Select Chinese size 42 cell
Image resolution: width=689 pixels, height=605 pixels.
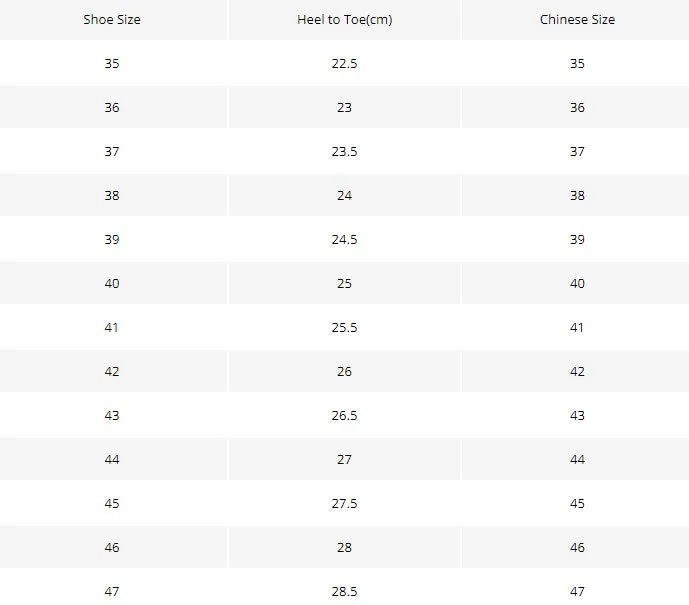tap(577, 371)
